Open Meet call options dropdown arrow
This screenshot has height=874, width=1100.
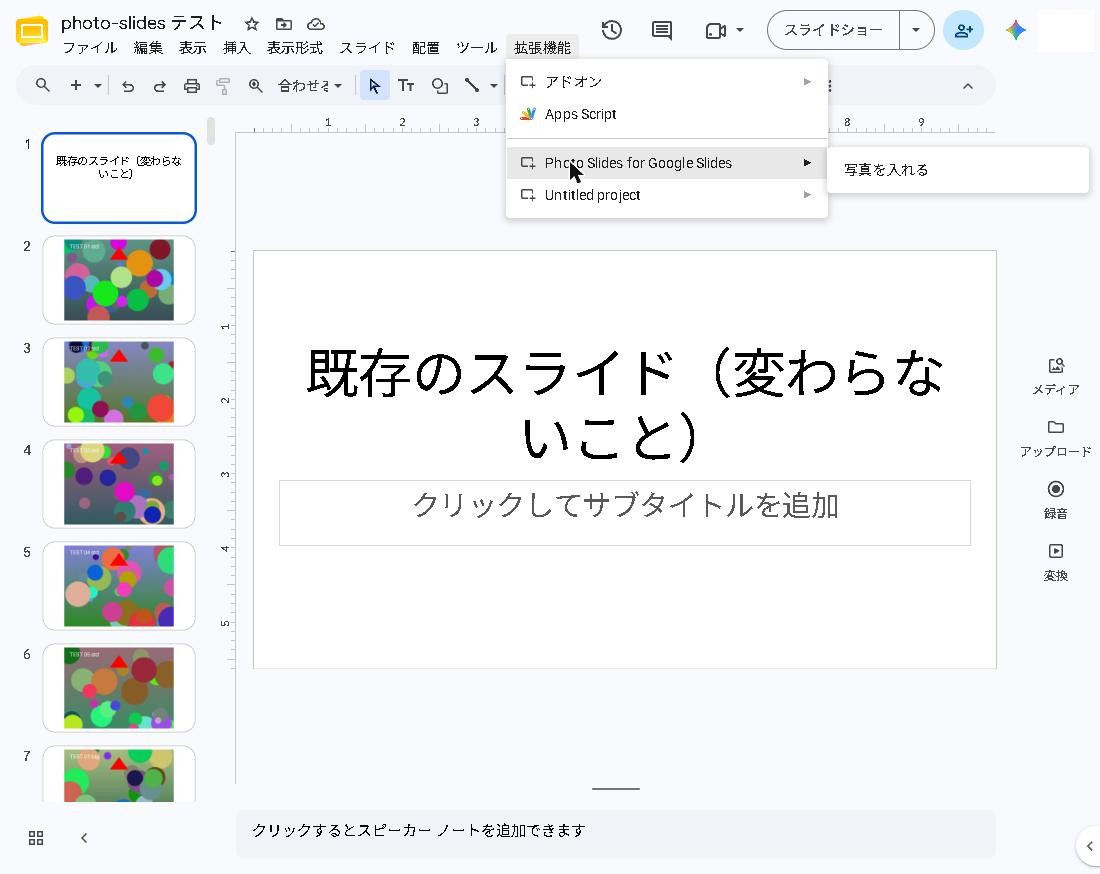739,30
